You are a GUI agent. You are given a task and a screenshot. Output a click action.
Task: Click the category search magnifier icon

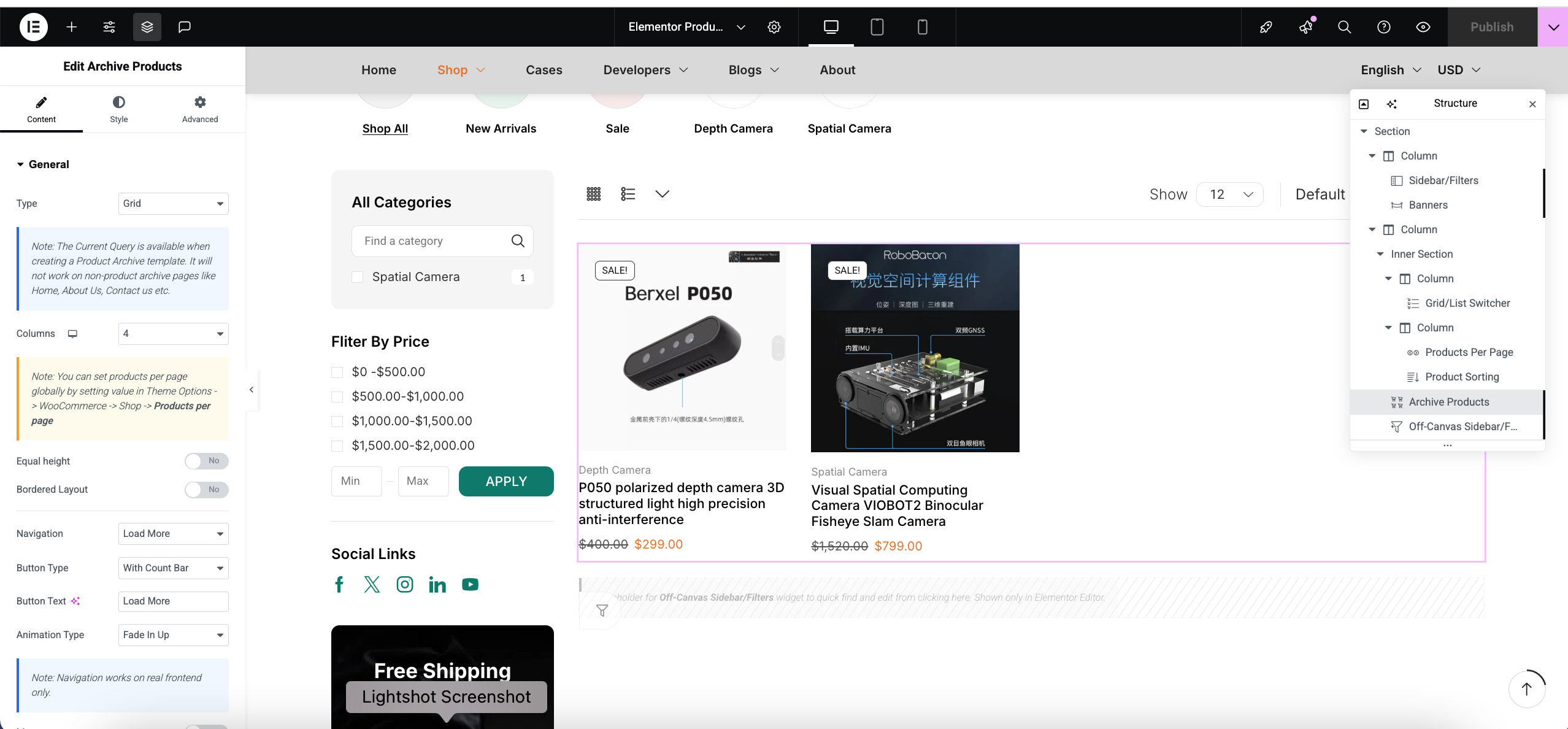pyautogui.click(x=518, y=241)
